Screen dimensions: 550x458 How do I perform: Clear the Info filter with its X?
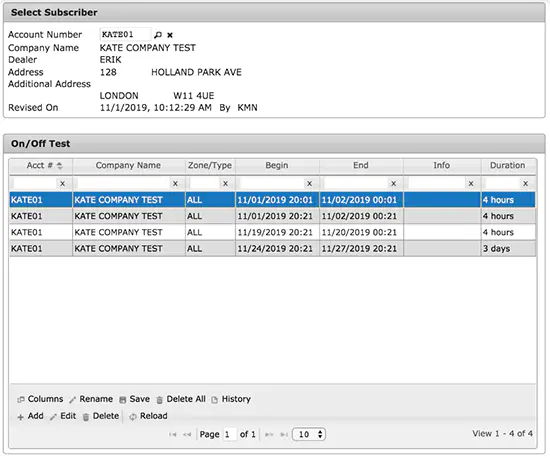point(471,183)
